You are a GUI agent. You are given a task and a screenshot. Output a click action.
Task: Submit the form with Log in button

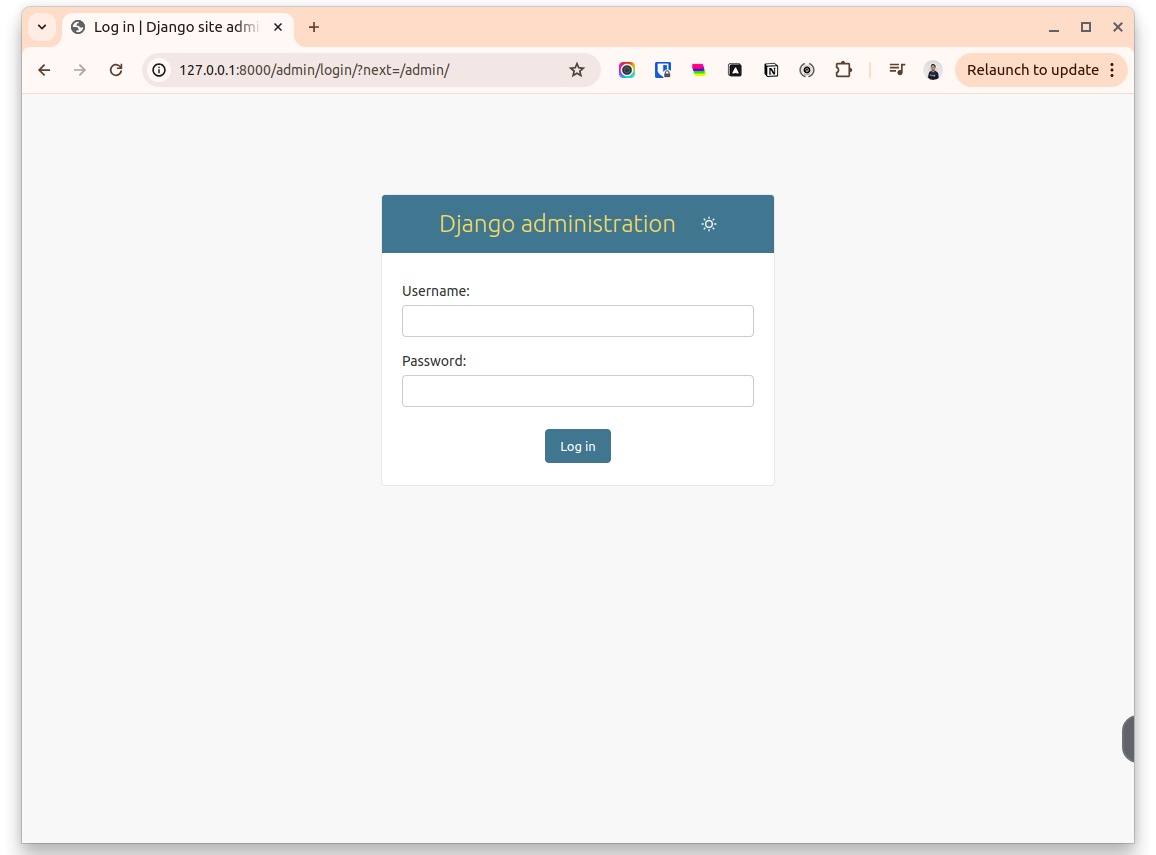tap(577, 446)
